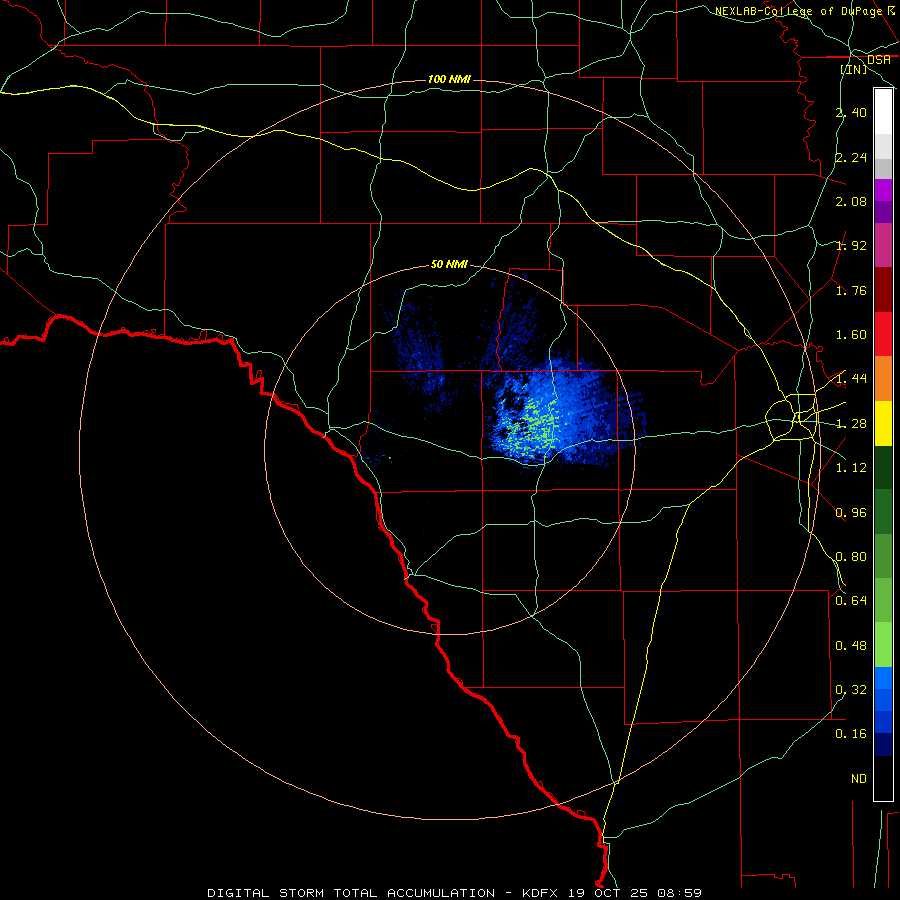Screen dimensions: 900x900
Task: Click the orange swatch in the accumulation legend
Action: point(883,378)
